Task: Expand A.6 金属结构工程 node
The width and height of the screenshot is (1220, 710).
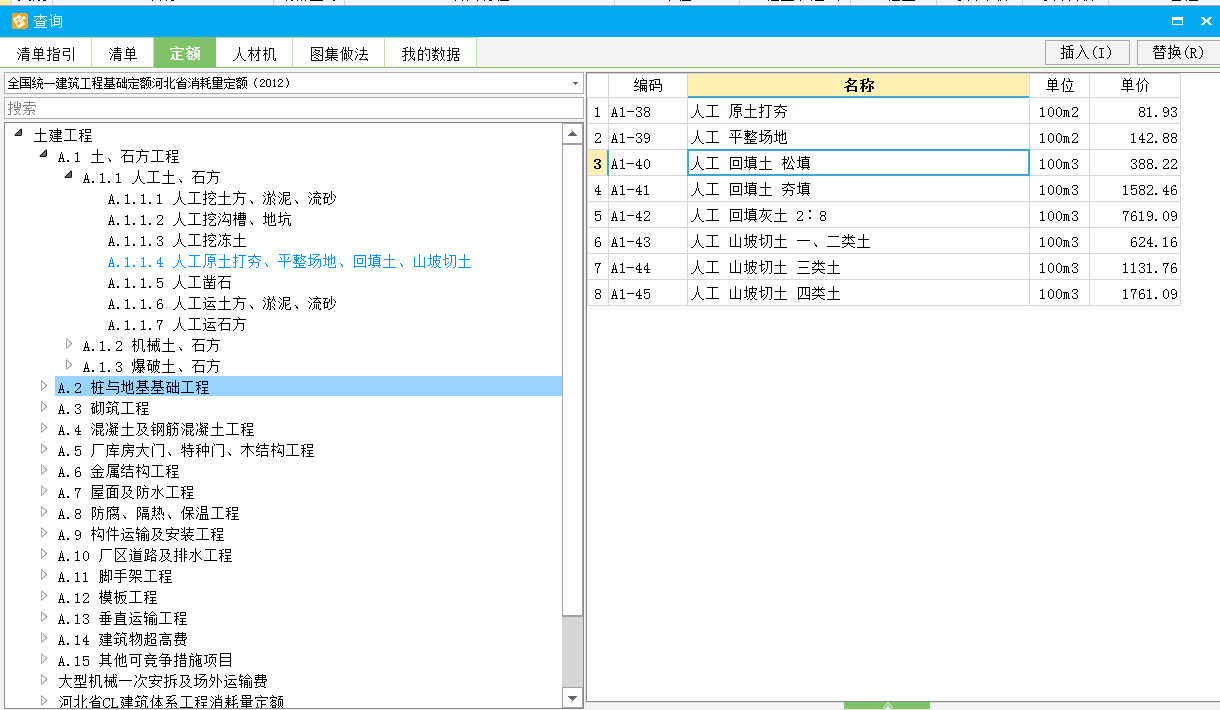Action: click(x=43, y=470)
